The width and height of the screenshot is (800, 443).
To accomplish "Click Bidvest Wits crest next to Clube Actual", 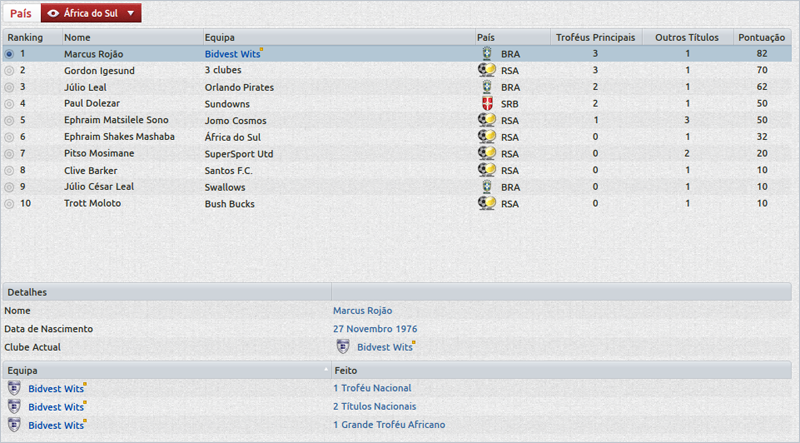I will (343, 347).
